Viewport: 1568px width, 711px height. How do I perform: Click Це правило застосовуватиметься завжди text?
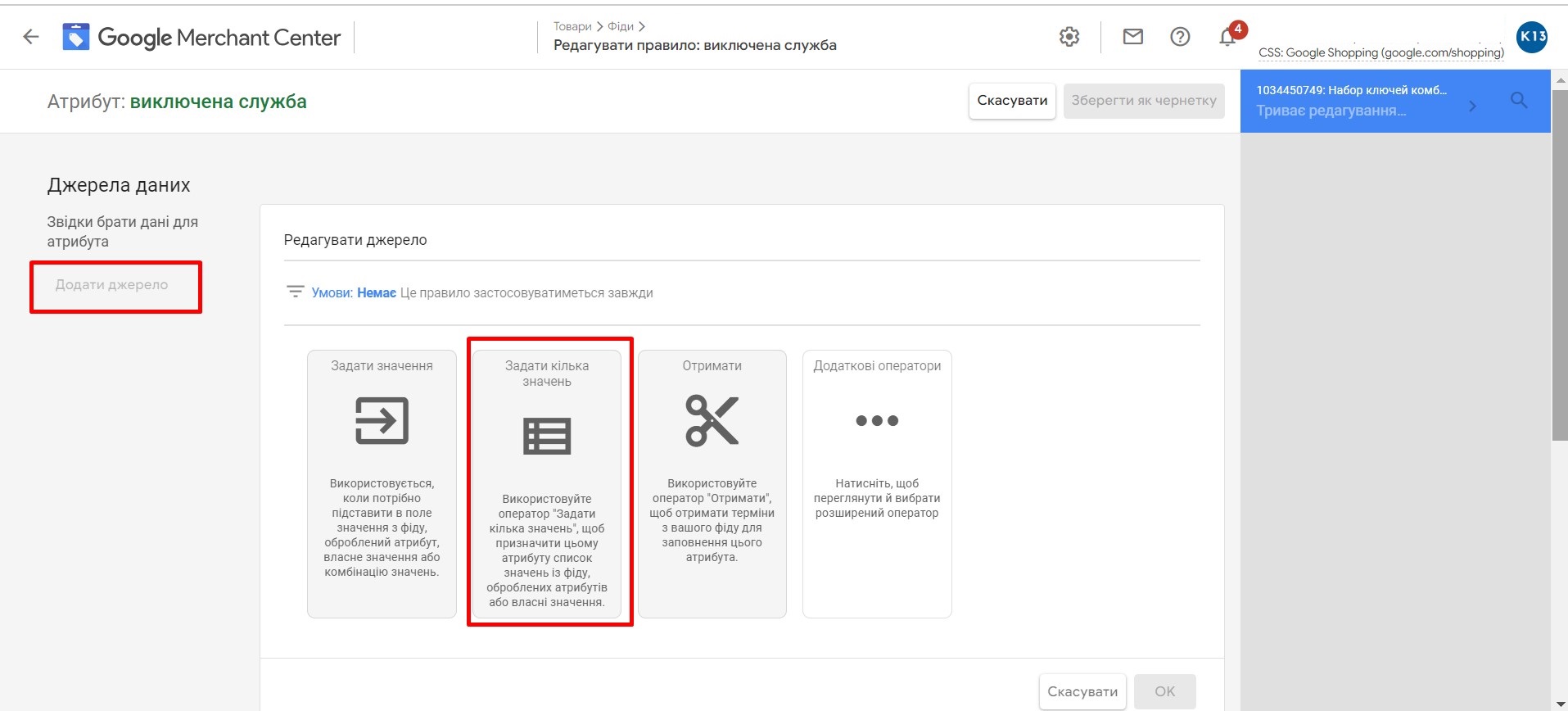coord(526,292)
